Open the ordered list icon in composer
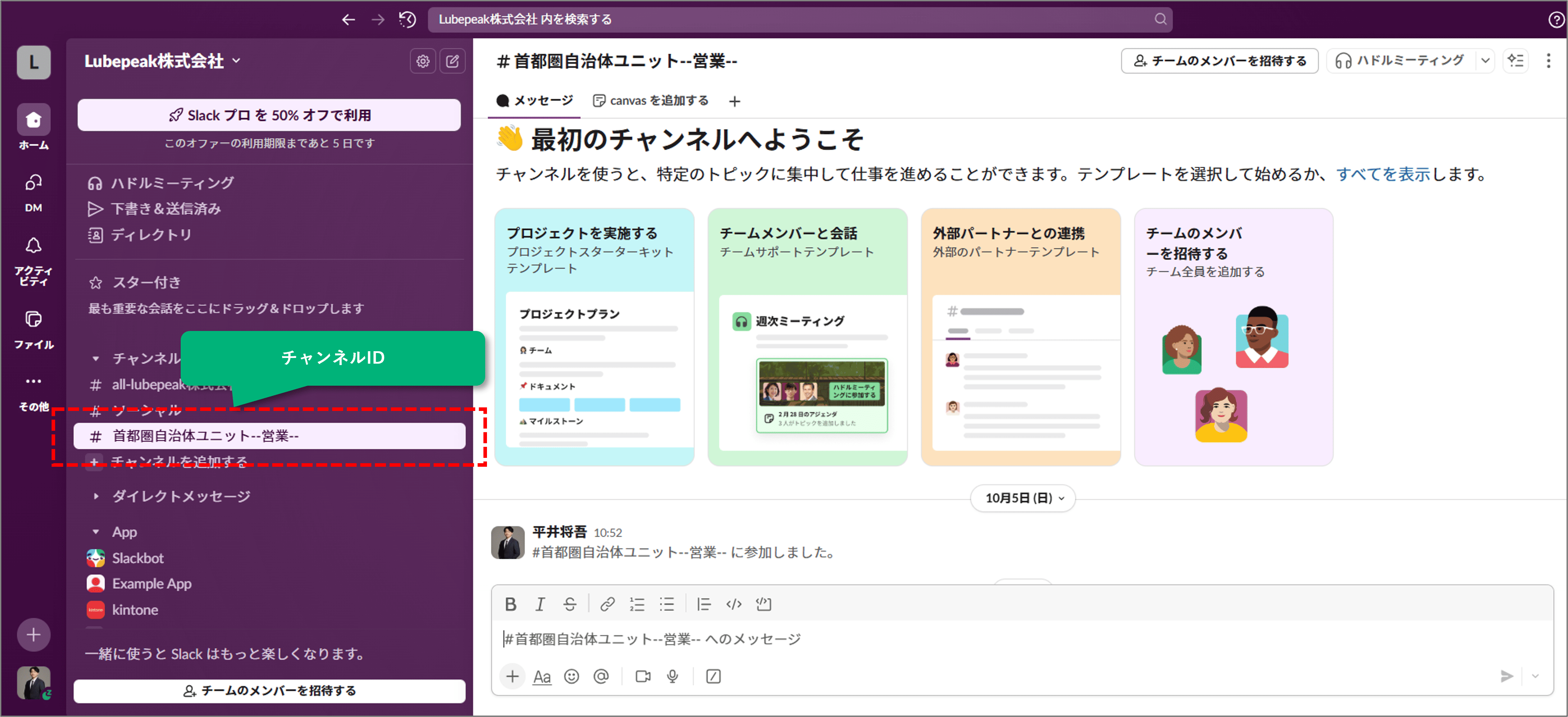 coord(637,604)
